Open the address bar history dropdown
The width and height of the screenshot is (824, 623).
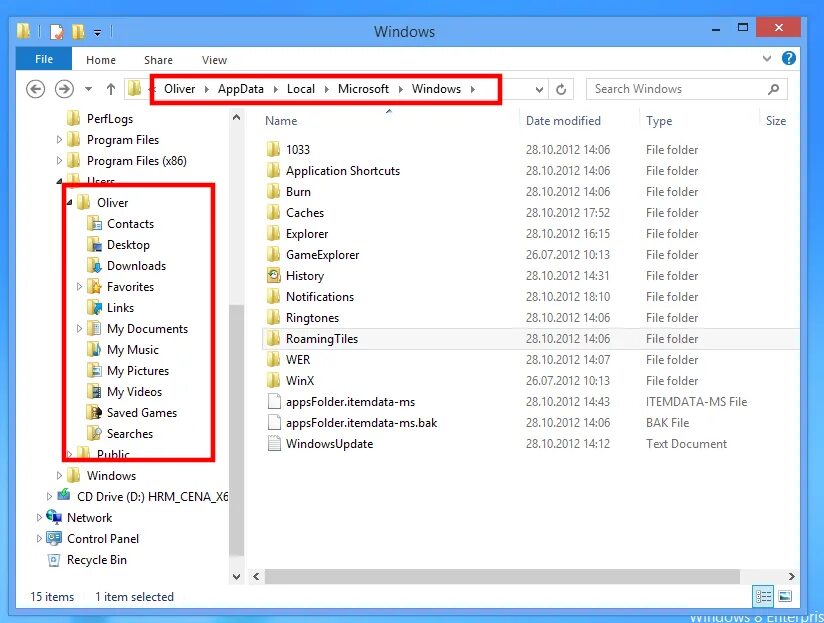539,90
